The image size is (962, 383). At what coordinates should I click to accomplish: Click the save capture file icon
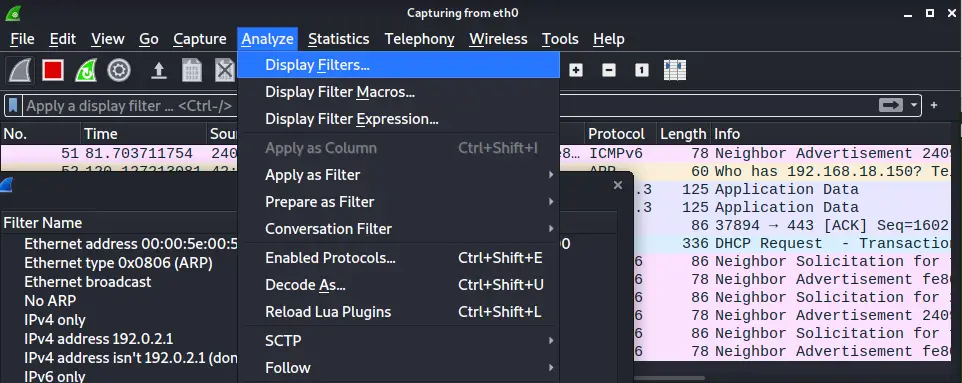pyautogui.click(x=192, y=71)
